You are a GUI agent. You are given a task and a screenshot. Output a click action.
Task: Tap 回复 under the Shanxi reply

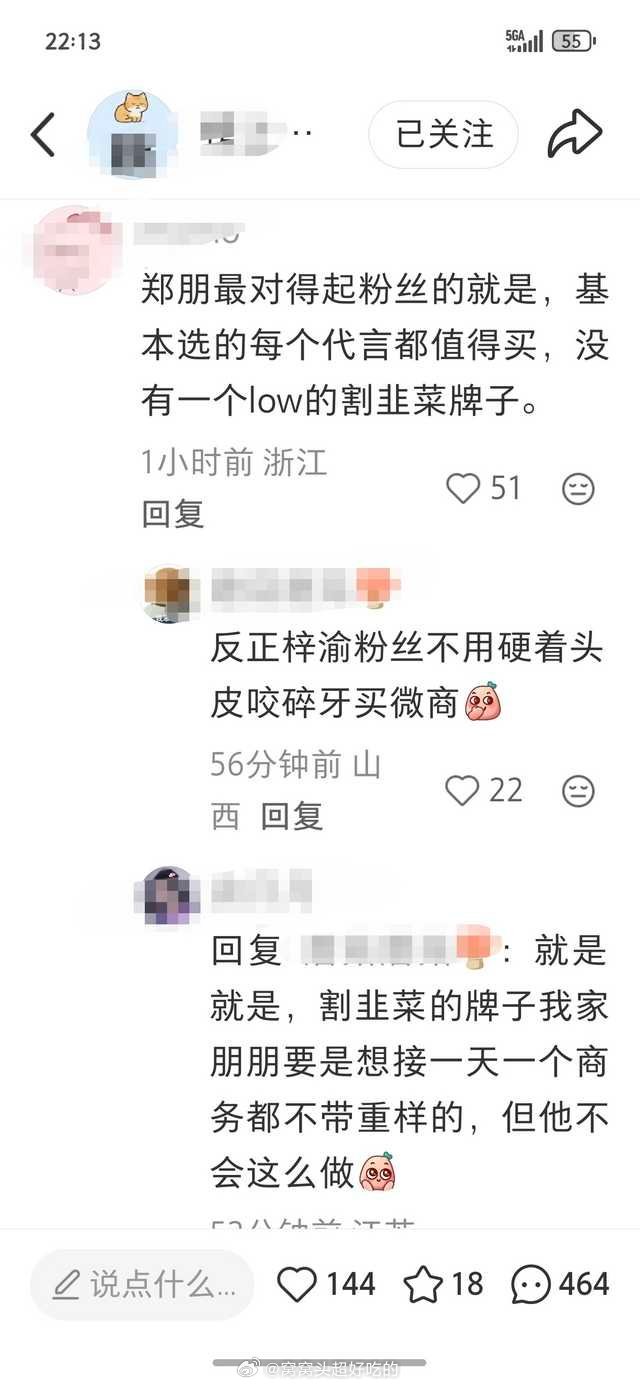coord(293,817)
